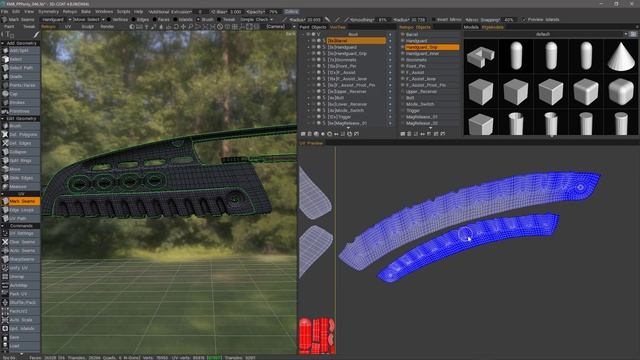The height and width of the screenshot is (360, 640).
Task: Switch to the Paint Objects tab
Action: click(313, 27)
